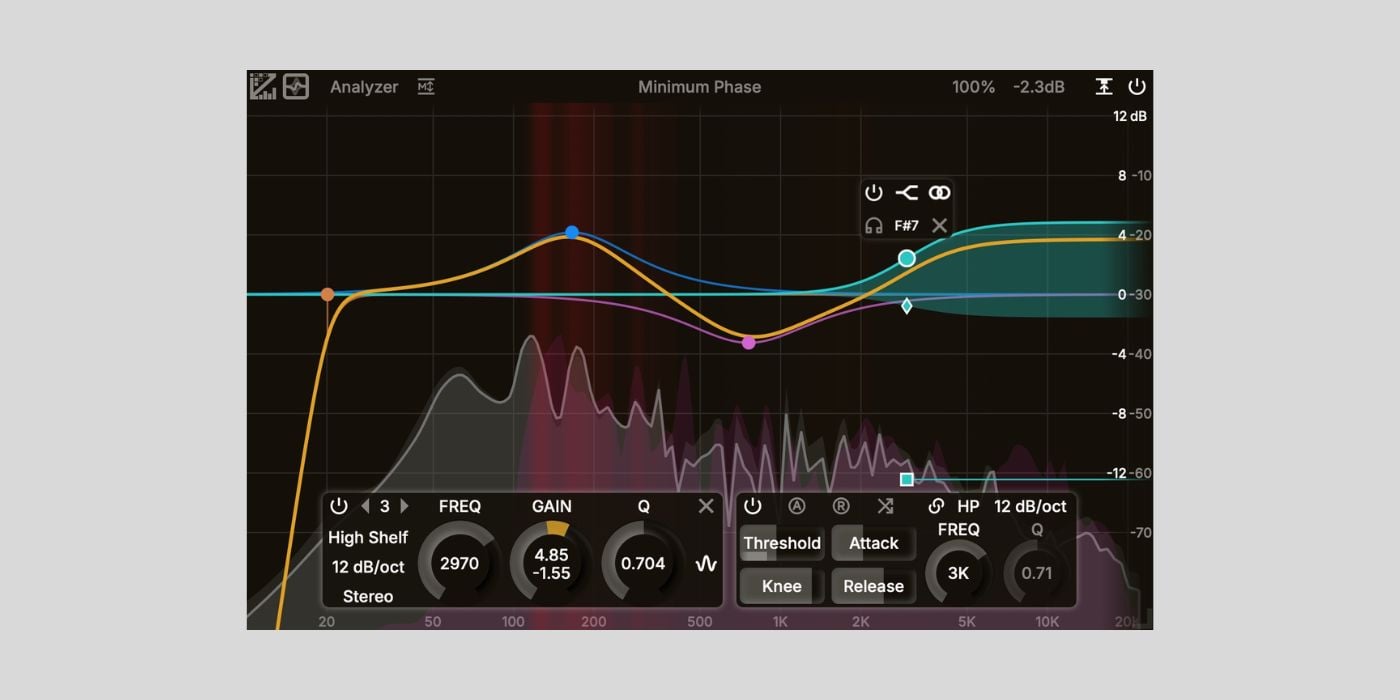The width and height of the screenshot is (1400, 700).
Task: Click the Minimum Phase mode label
Action: (699, 87)
